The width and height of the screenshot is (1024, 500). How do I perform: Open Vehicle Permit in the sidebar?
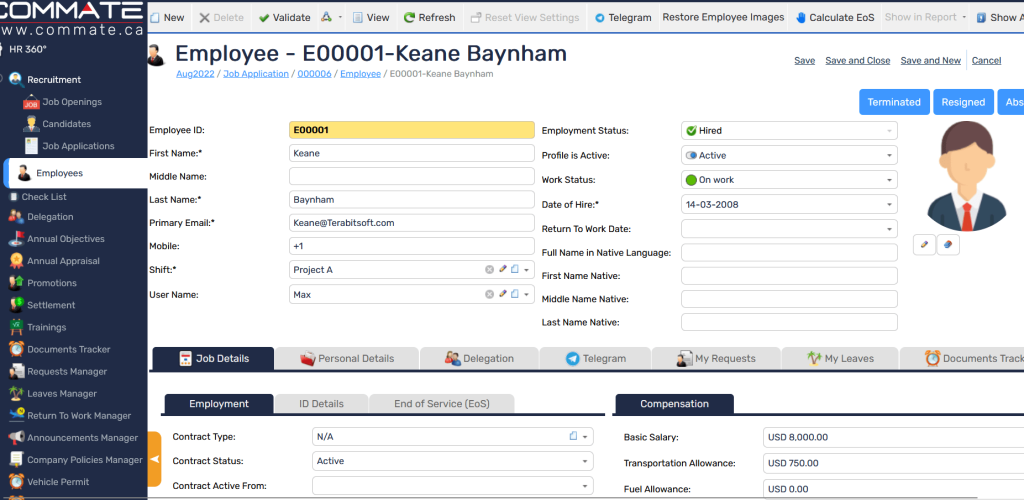(x=58, y=482)
